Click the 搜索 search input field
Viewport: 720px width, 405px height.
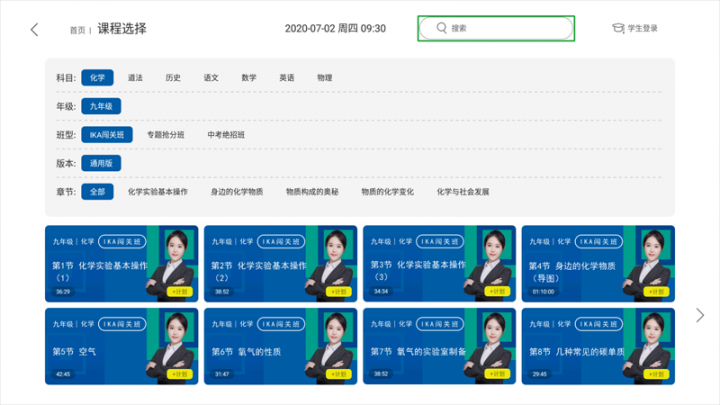[496, 28]
